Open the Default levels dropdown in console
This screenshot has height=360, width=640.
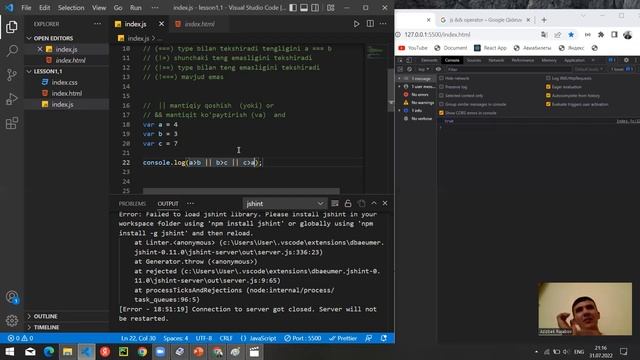pos(589,69)
